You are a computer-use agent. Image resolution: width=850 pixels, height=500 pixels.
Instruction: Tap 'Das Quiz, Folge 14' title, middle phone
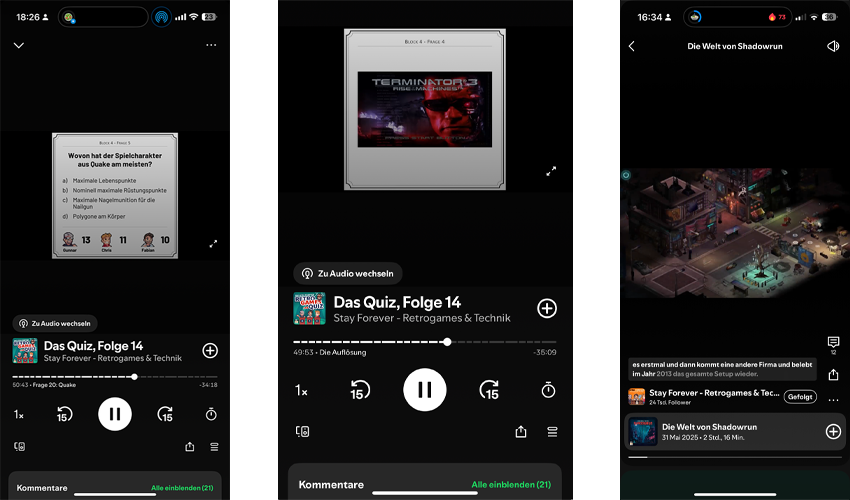[397, 302]
